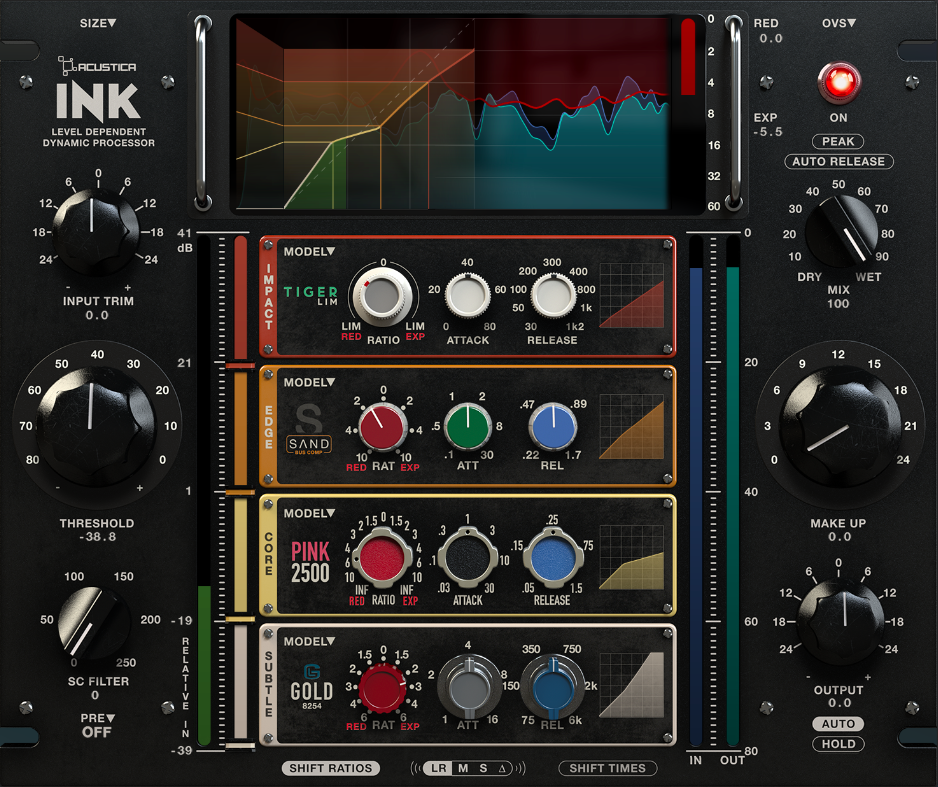Image resolution: width=938 pixels, height=787 pixels.
Task: Toggle the red ON power light
Action: pos(839,82)
